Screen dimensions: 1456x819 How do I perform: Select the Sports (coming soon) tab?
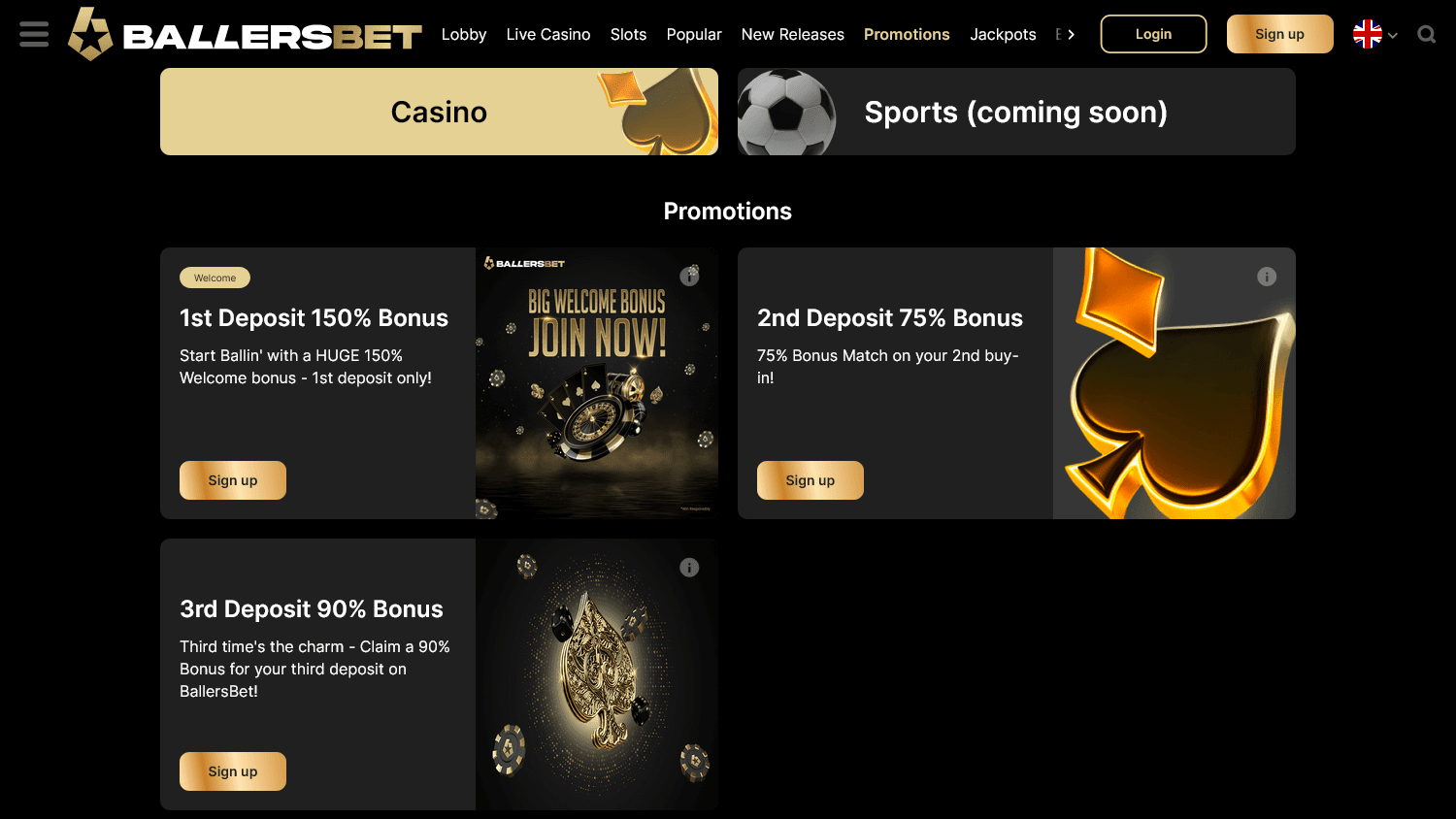coord(1016,112)
